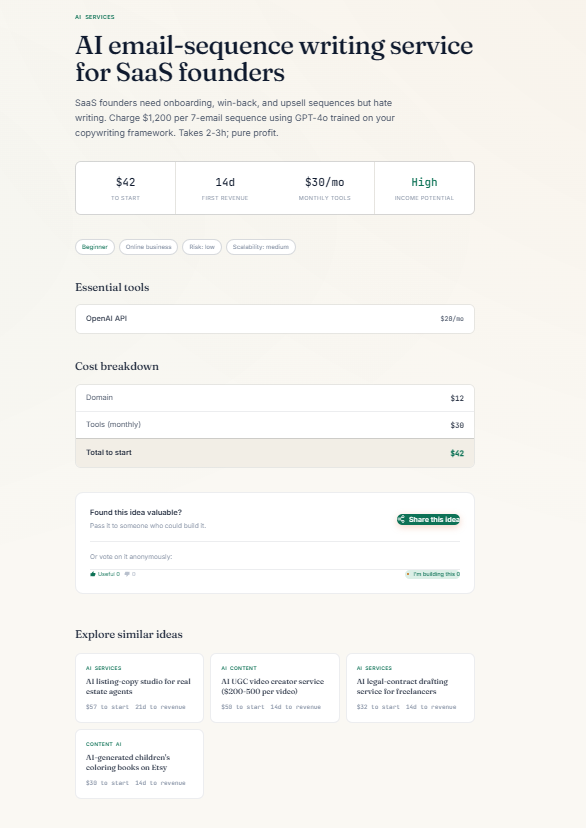Click the 14d first revenue stat cell
The image size is (586, 828).
[x=225, y=188]
